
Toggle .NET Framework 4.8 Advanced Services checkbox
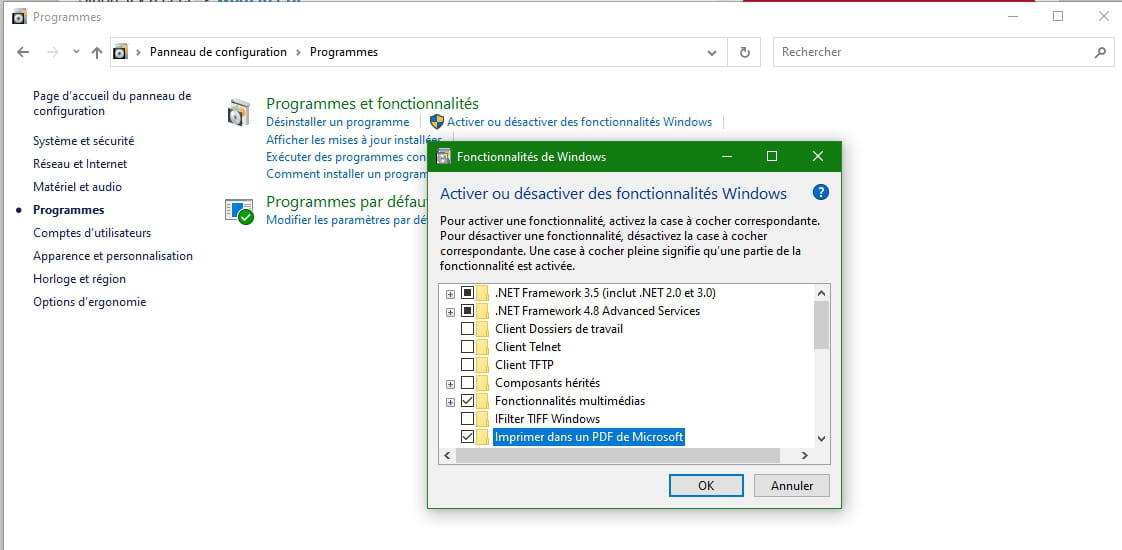(x=467, y=311)
